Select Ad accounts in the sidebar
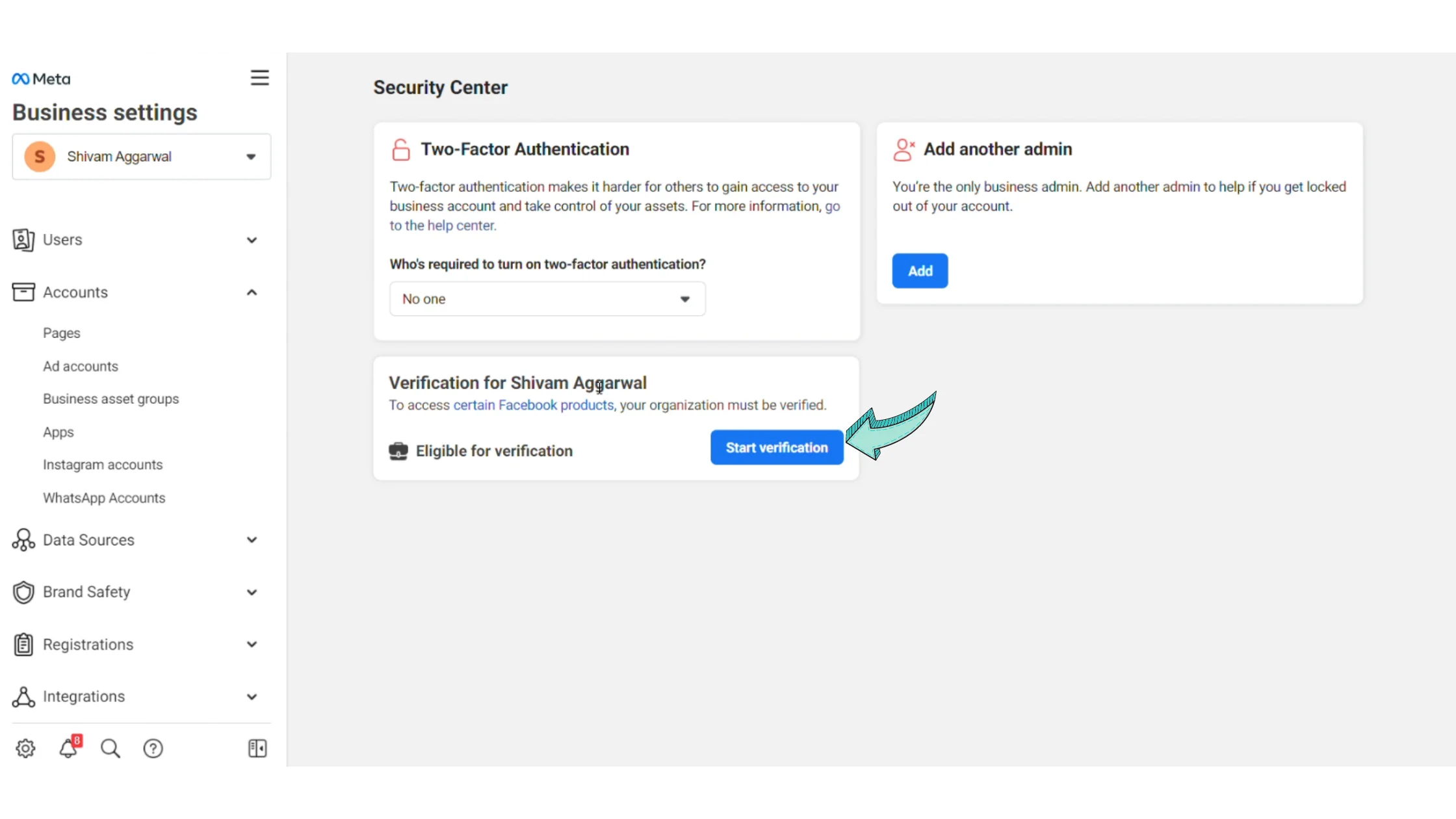1456x819 pixels. (81, 366)
